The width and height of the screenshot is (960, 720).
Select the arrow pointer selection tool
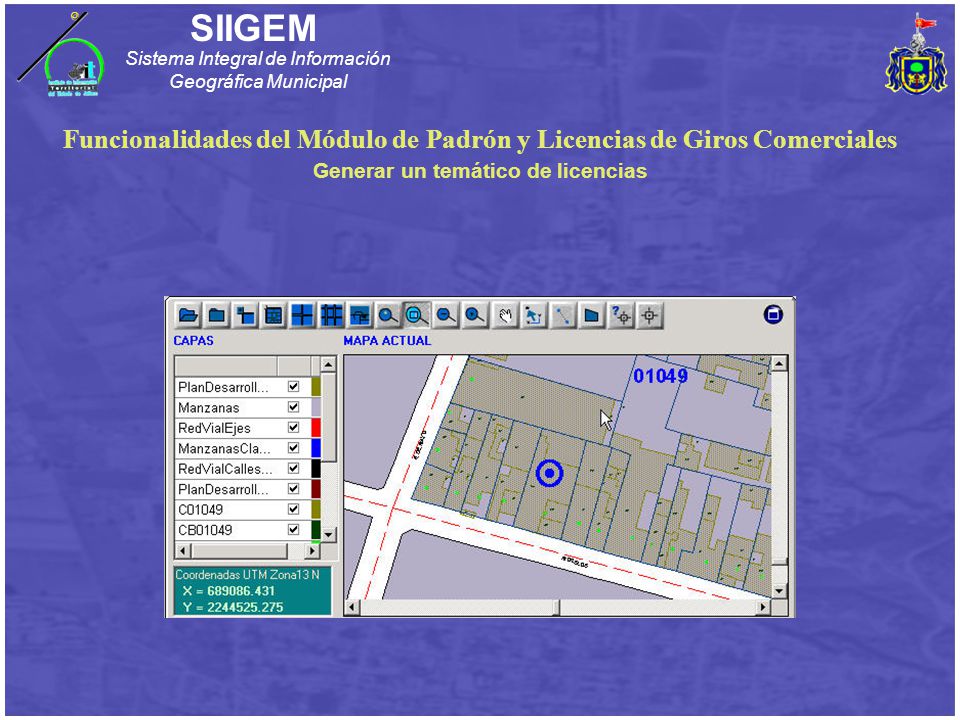534,316
